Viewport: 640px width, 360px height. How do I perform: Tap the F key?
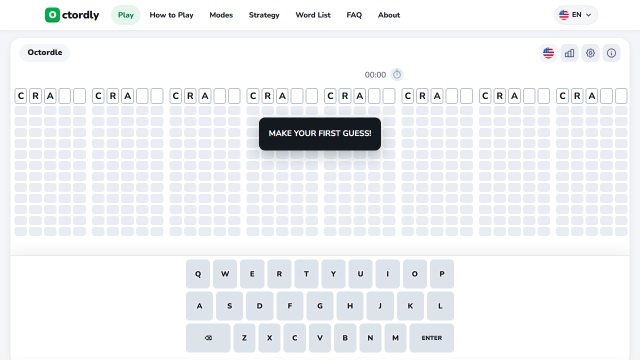[290, 306]
